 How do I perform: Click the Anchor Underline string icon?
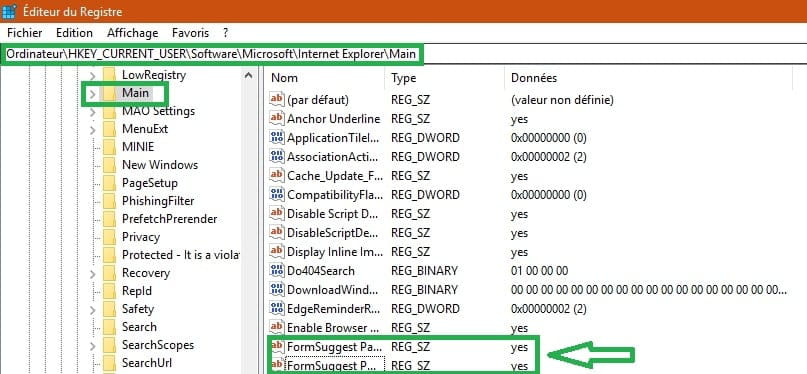[x=277, y=118]
